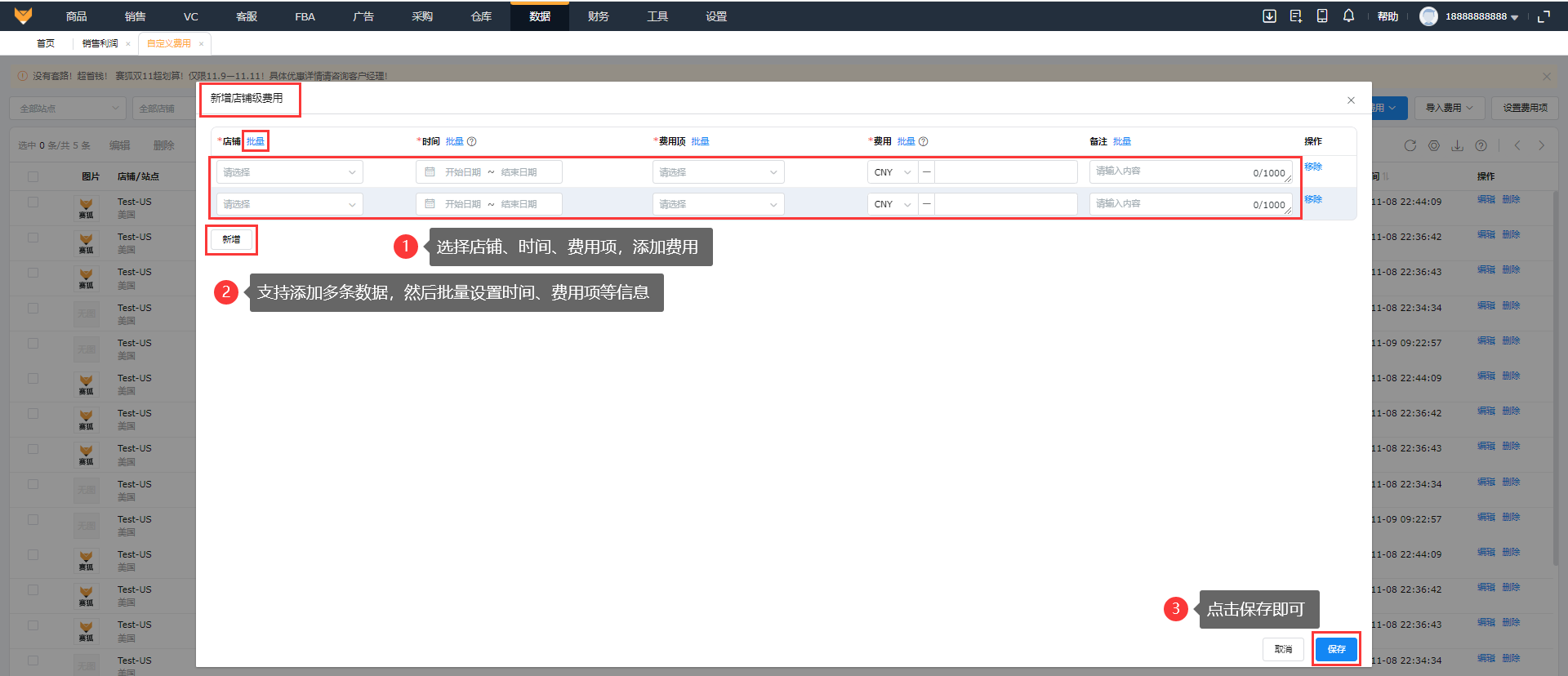The height and width of the screenshot is (676, 1568).
Task: Open the mobile app icon in the top bar
Action: (x=1322, y=16)
